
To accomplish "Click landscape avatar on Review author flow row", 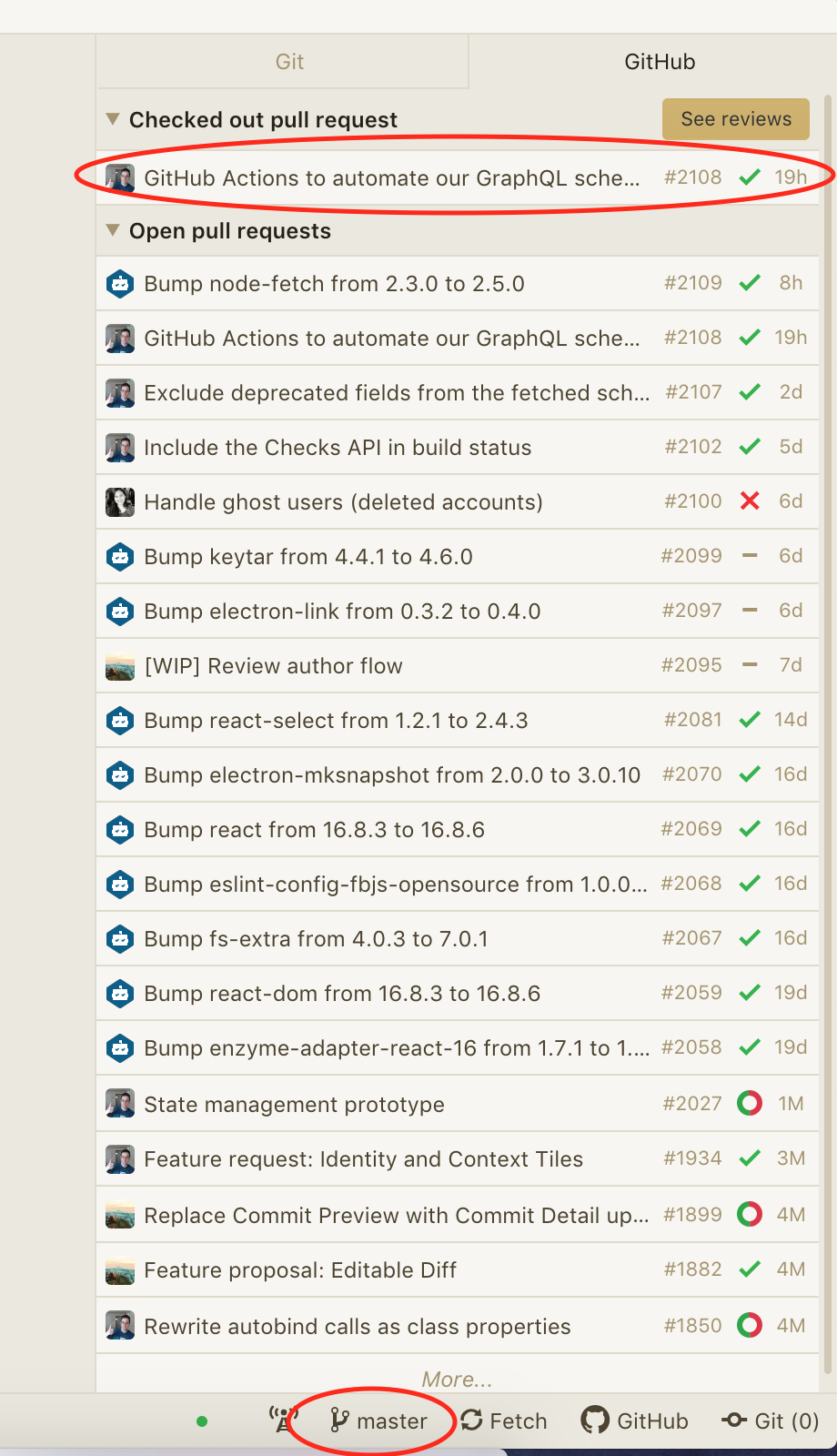I will (x=120, y=666).
